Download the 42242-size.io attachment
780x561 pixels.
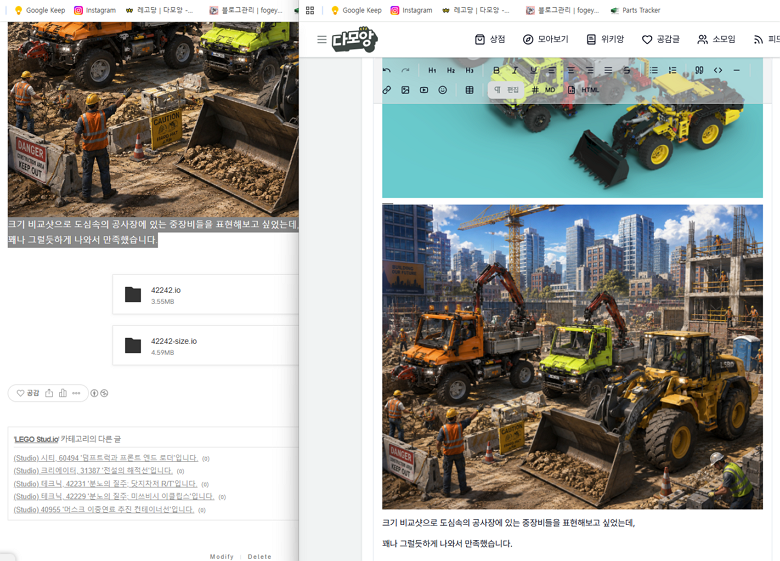(205, 346)
